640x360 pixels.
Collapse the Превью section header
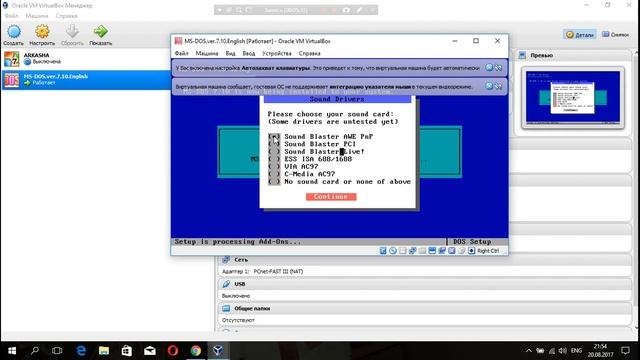573,55
